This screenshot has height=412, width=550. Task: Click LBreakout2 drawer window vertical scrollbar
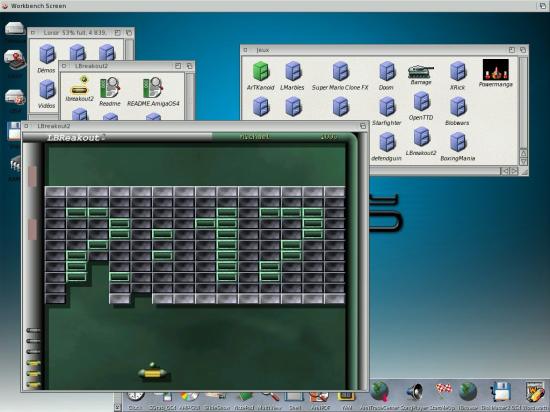(x=190, y=95)
